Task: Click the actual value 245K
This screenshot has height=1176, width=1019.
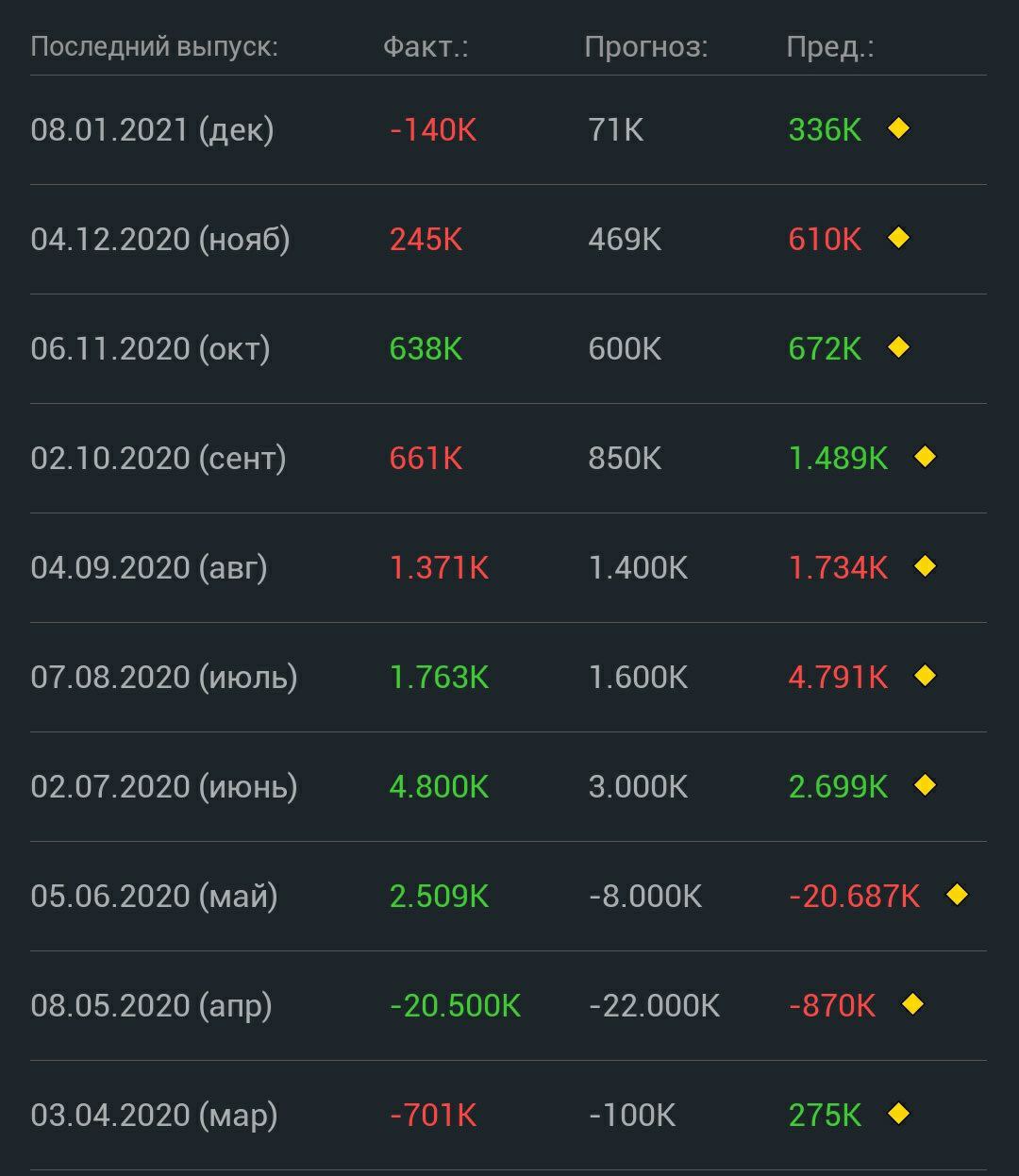Action: (x=426, y=240)
